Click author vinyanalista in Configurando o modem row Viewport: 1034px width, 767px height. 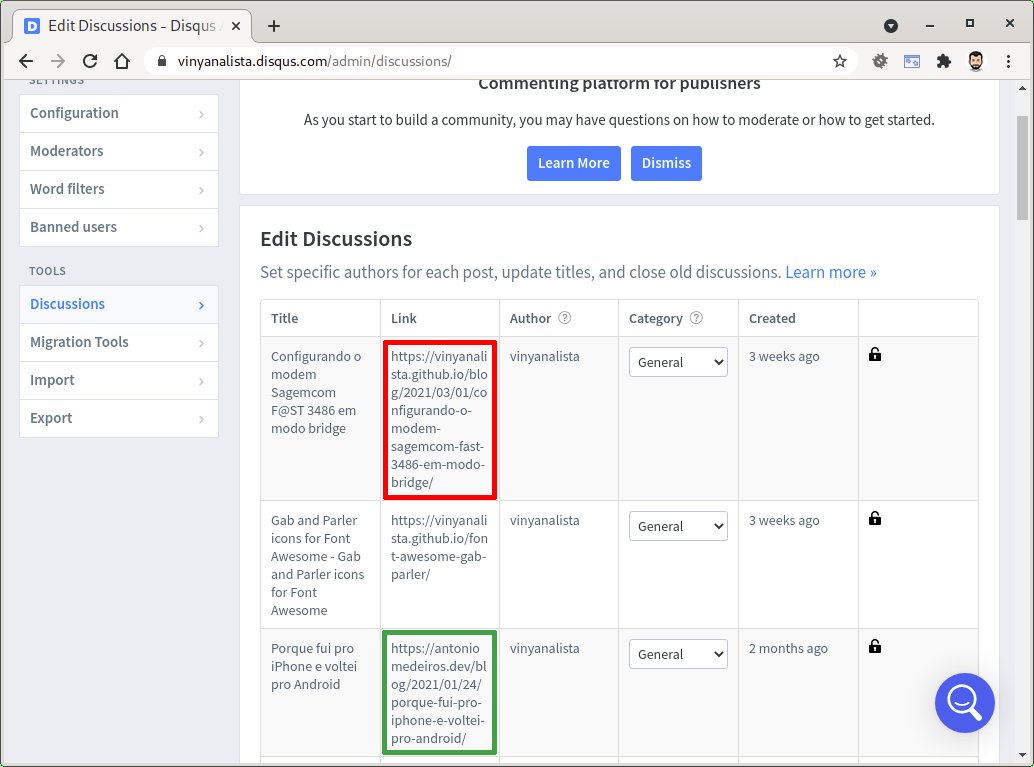545,356
